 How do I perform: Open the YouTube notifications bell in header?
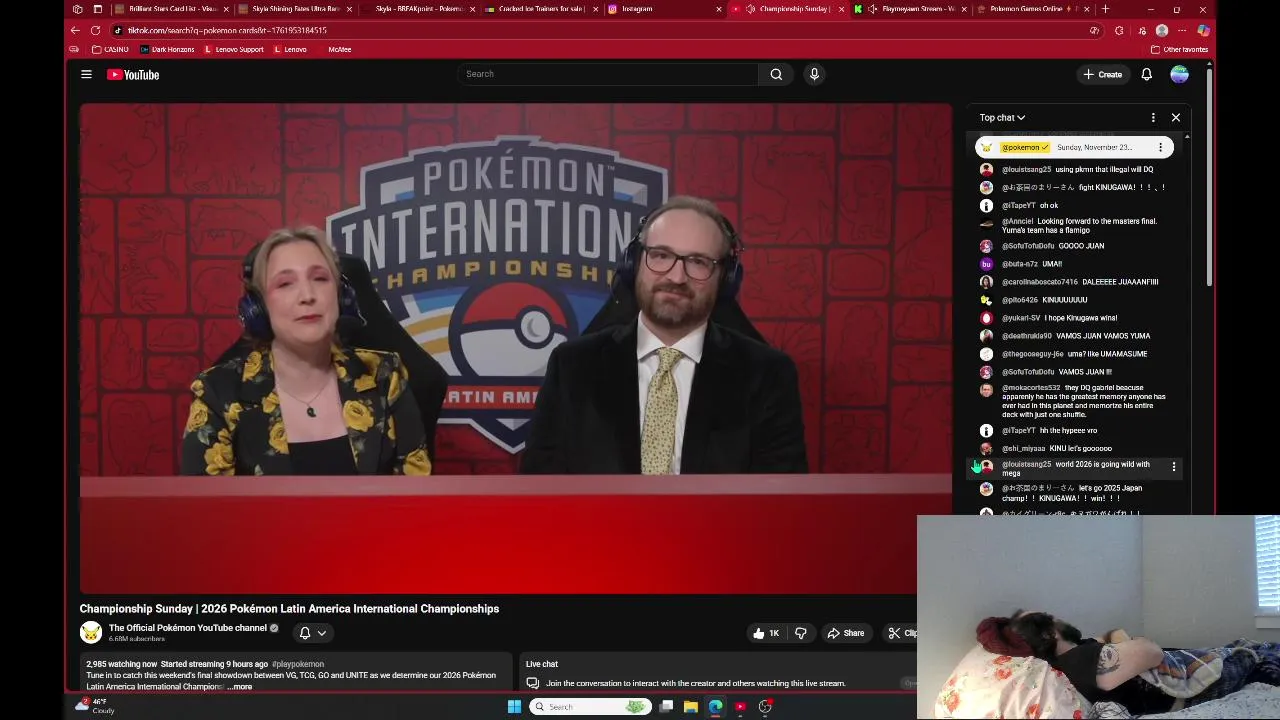(x=1147, y=74)
